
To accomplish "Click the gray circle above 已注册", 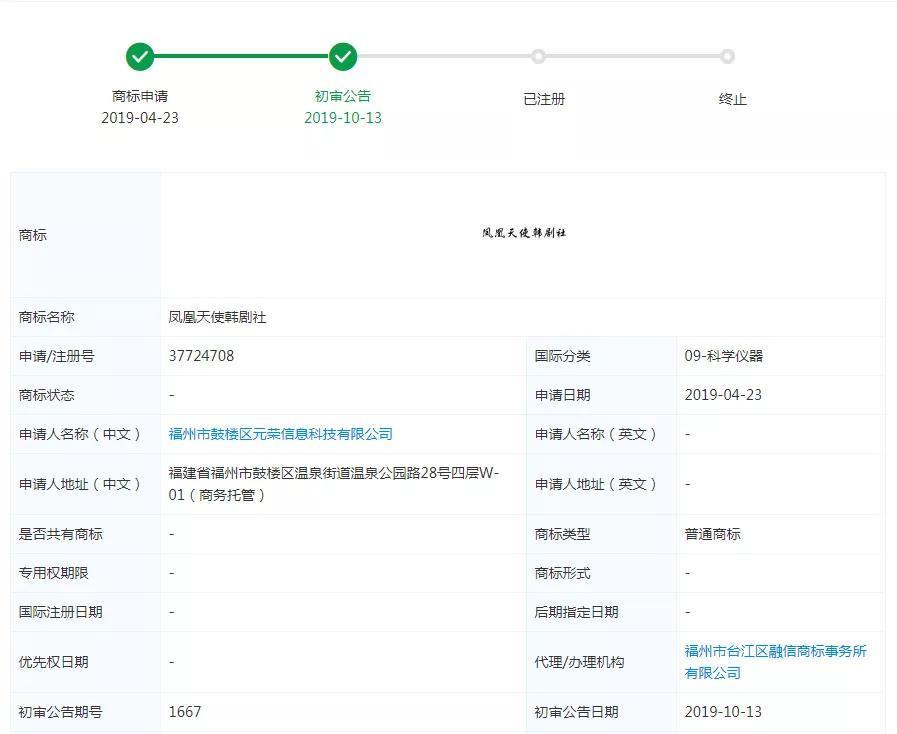I will [x=538, y=57].
